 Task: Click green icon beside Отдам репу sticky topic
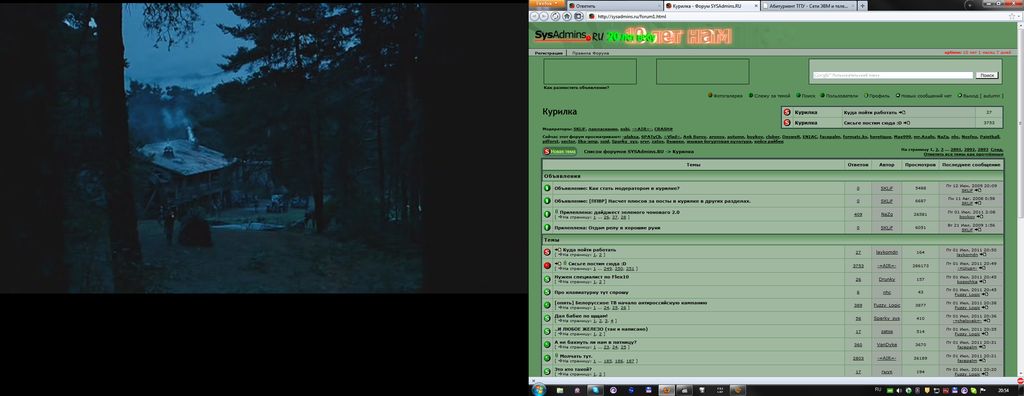547,228
